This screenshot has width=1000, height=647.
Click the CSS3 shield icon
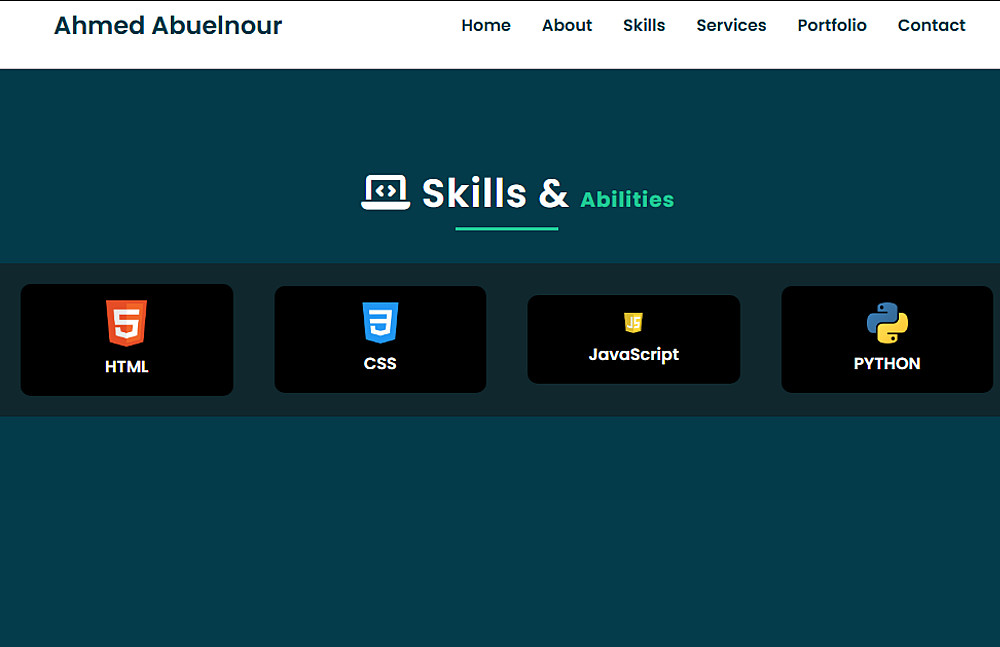(380, 322)
